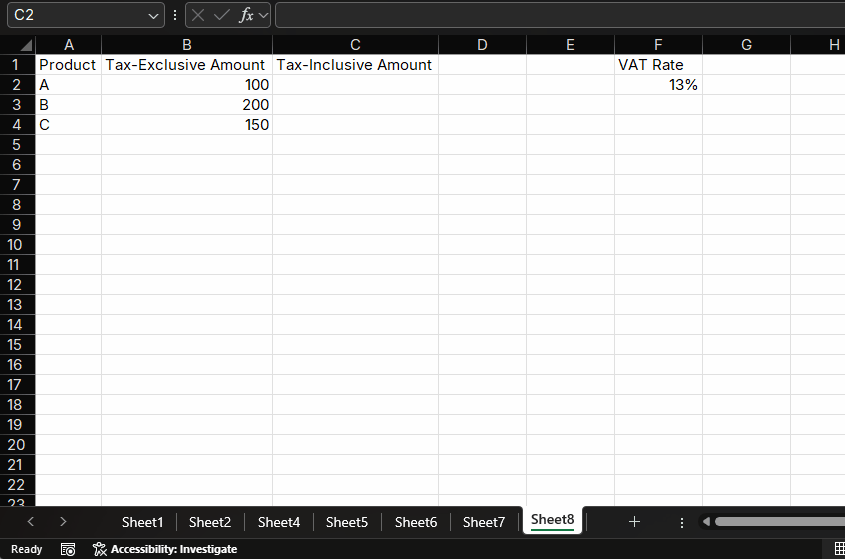Screen dimensions: 845x559
Task: Select row 5 header
Action: 17,144
